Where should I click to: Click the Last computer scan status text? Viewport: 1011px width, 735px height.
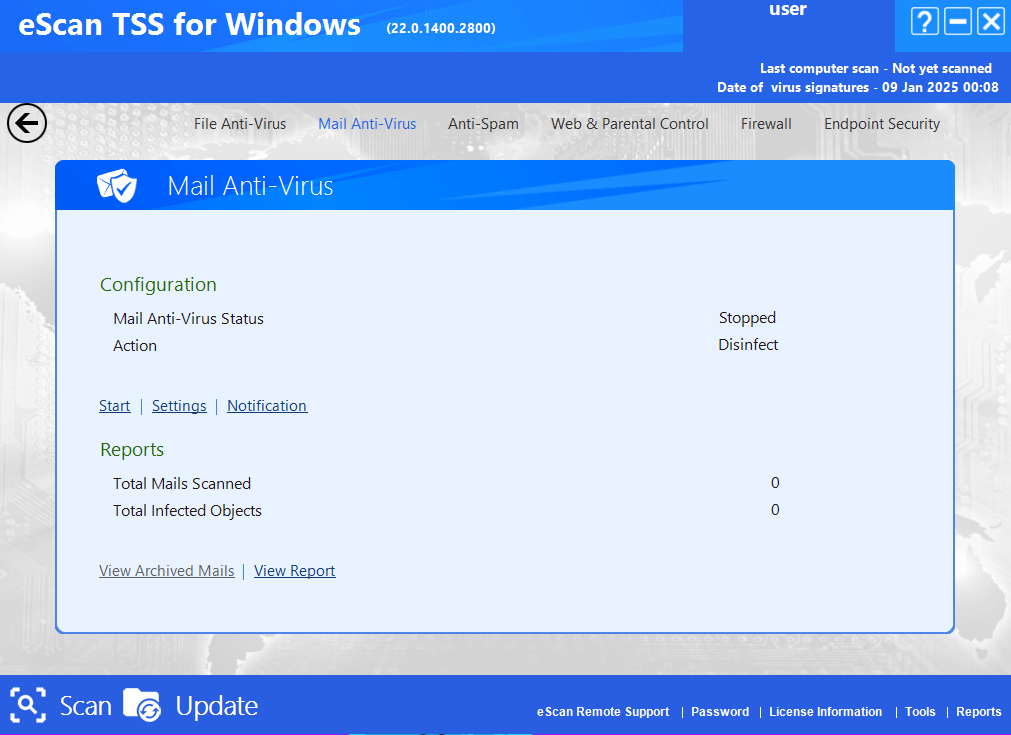click(876, 68)
